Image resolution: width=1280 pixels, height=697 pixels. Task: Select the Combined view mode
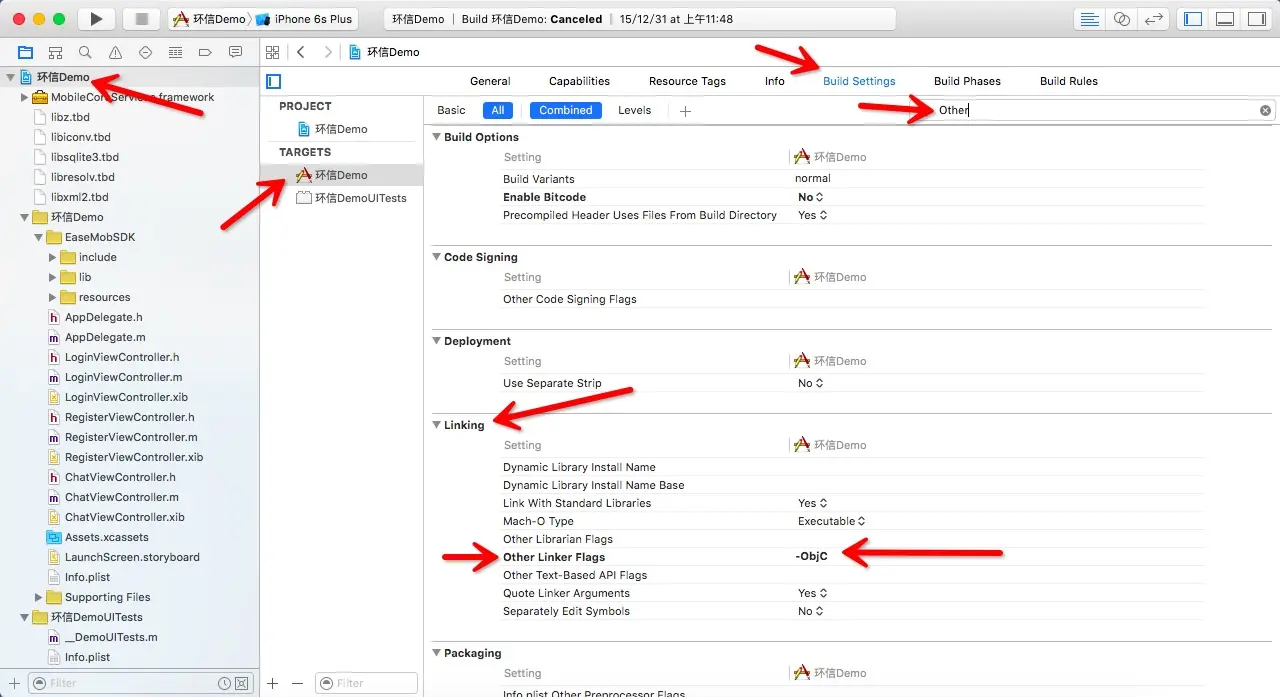[x=566, y=110]
